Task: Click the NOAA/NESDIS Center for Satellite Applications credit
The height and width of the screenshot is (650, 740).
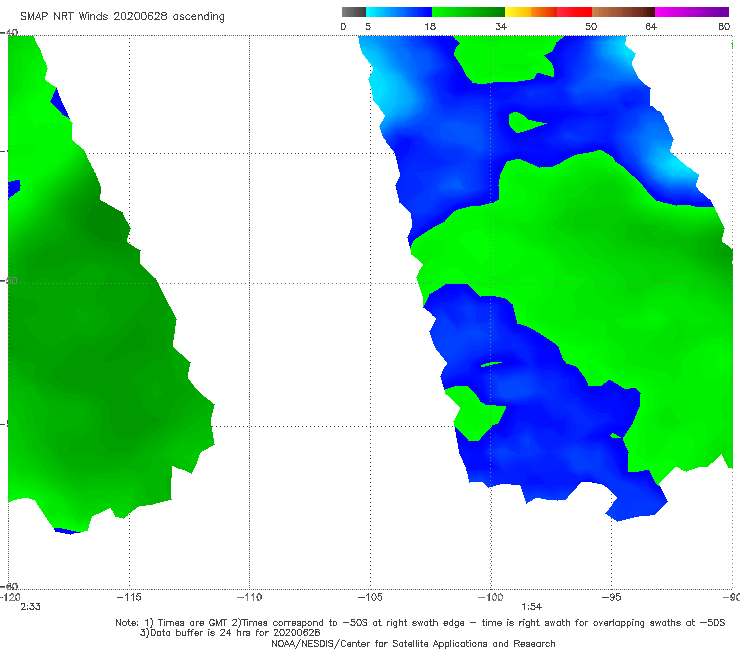Action: 413,643
